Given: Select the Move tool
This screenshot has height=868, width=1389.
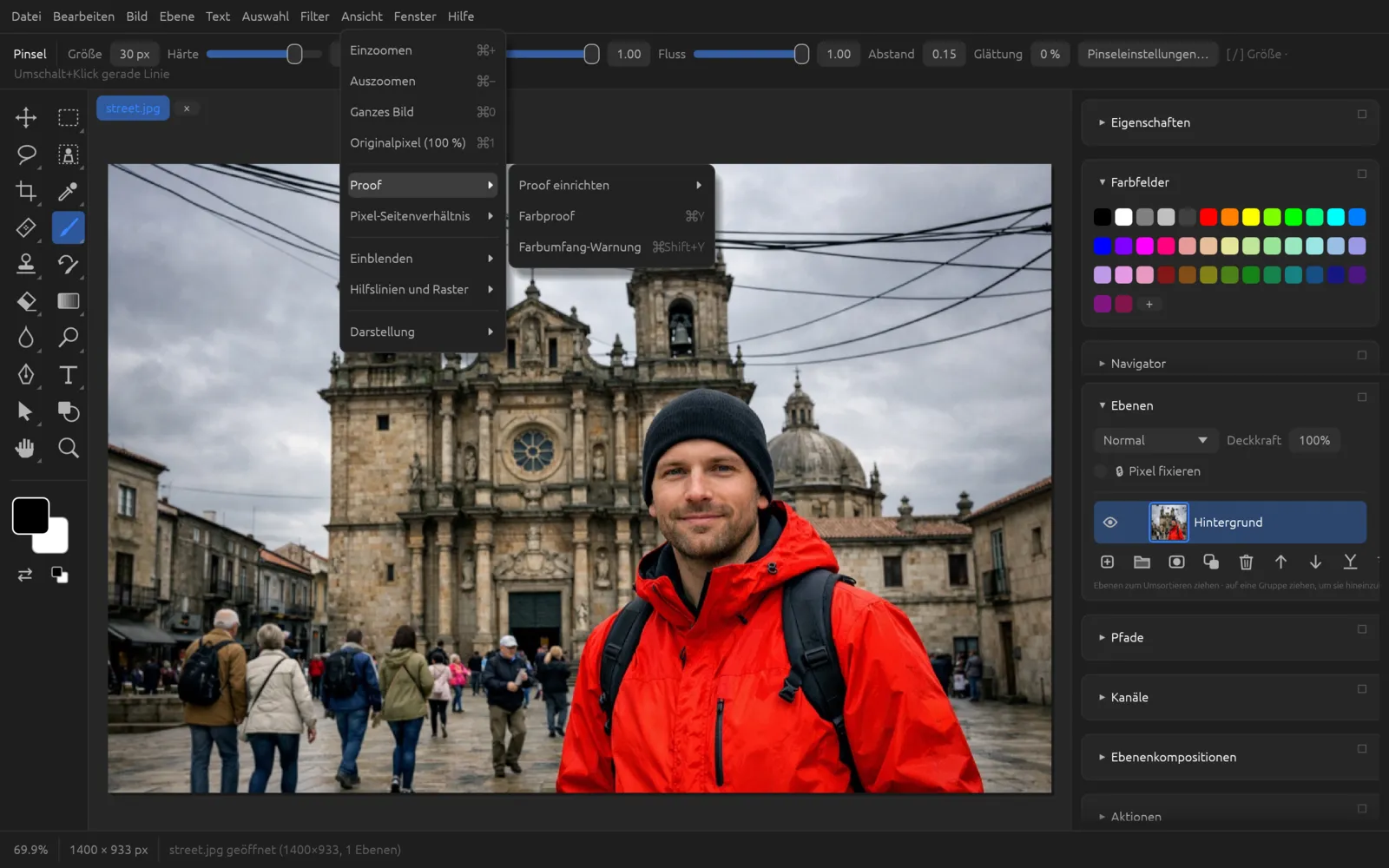Looking at the screenshot, I should (x=26, y=117).
